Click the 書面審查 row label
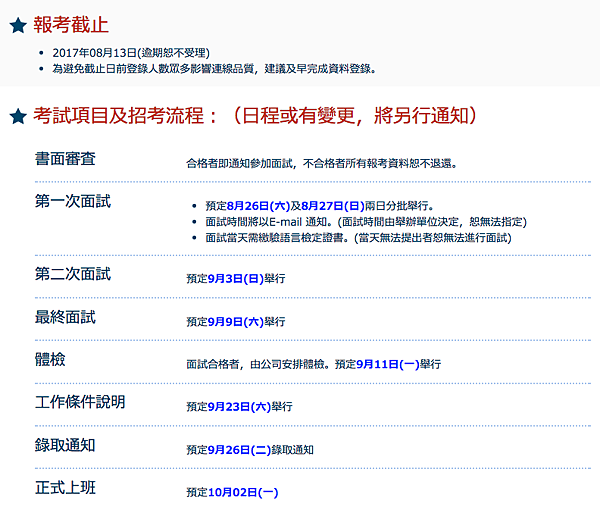This screenshot has height=513, width=600. (x=65, y=159)
